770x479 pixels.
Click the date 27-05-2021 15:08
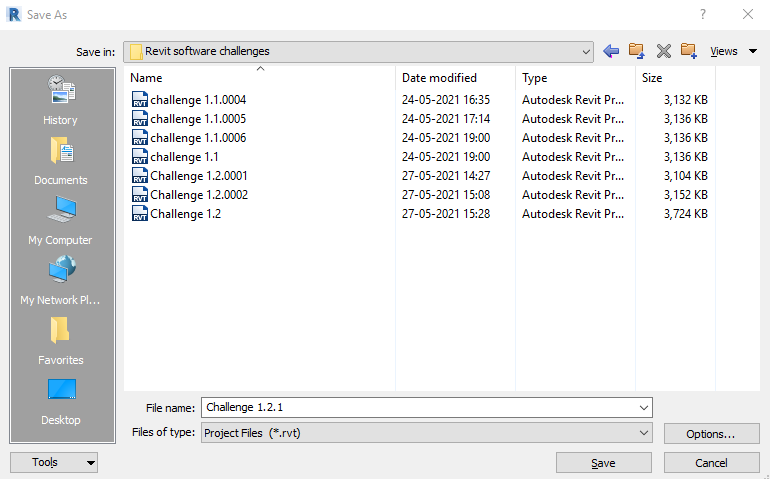446,195
